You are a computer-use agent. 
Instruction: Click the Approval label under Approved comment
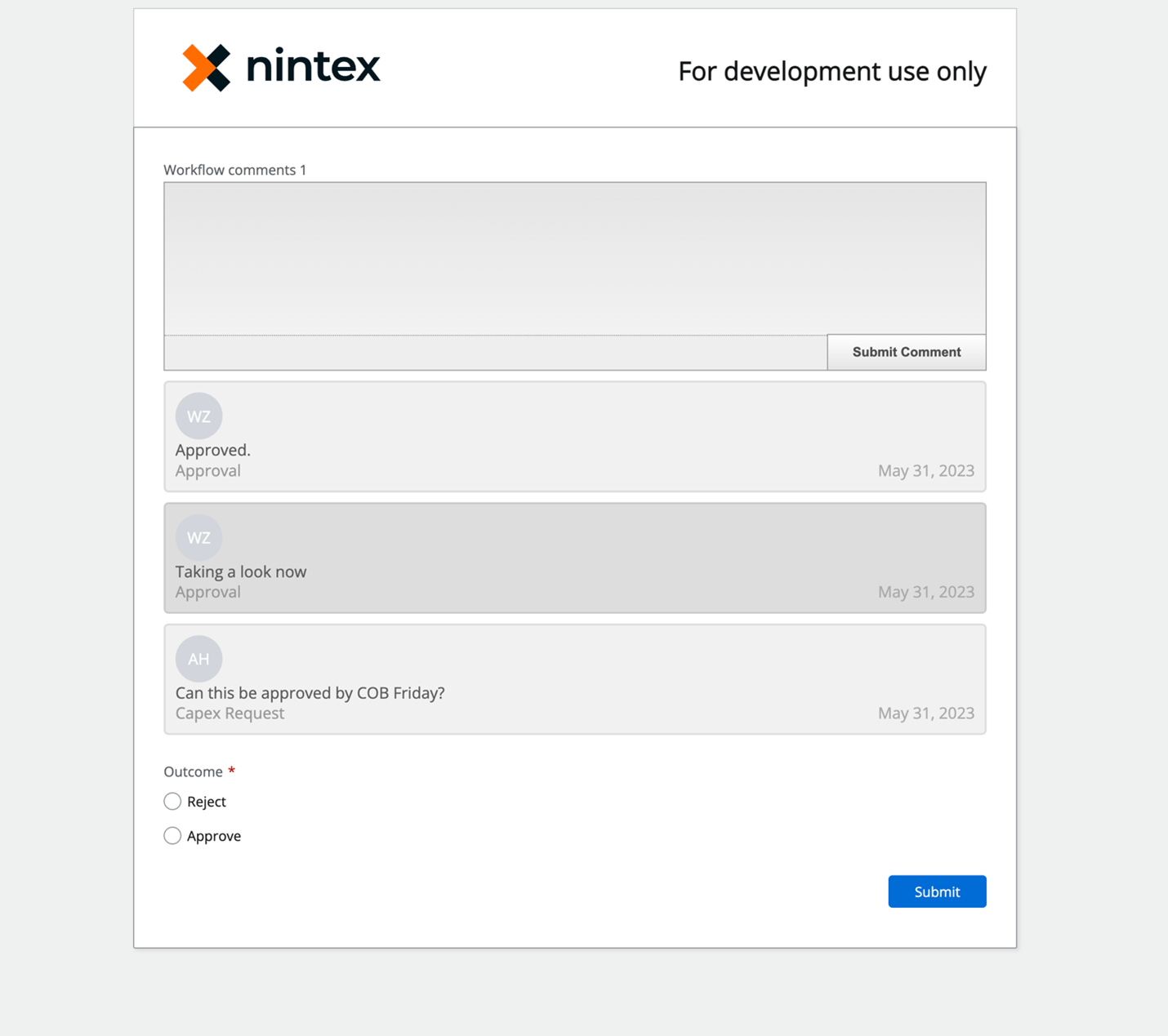point(207,470)
